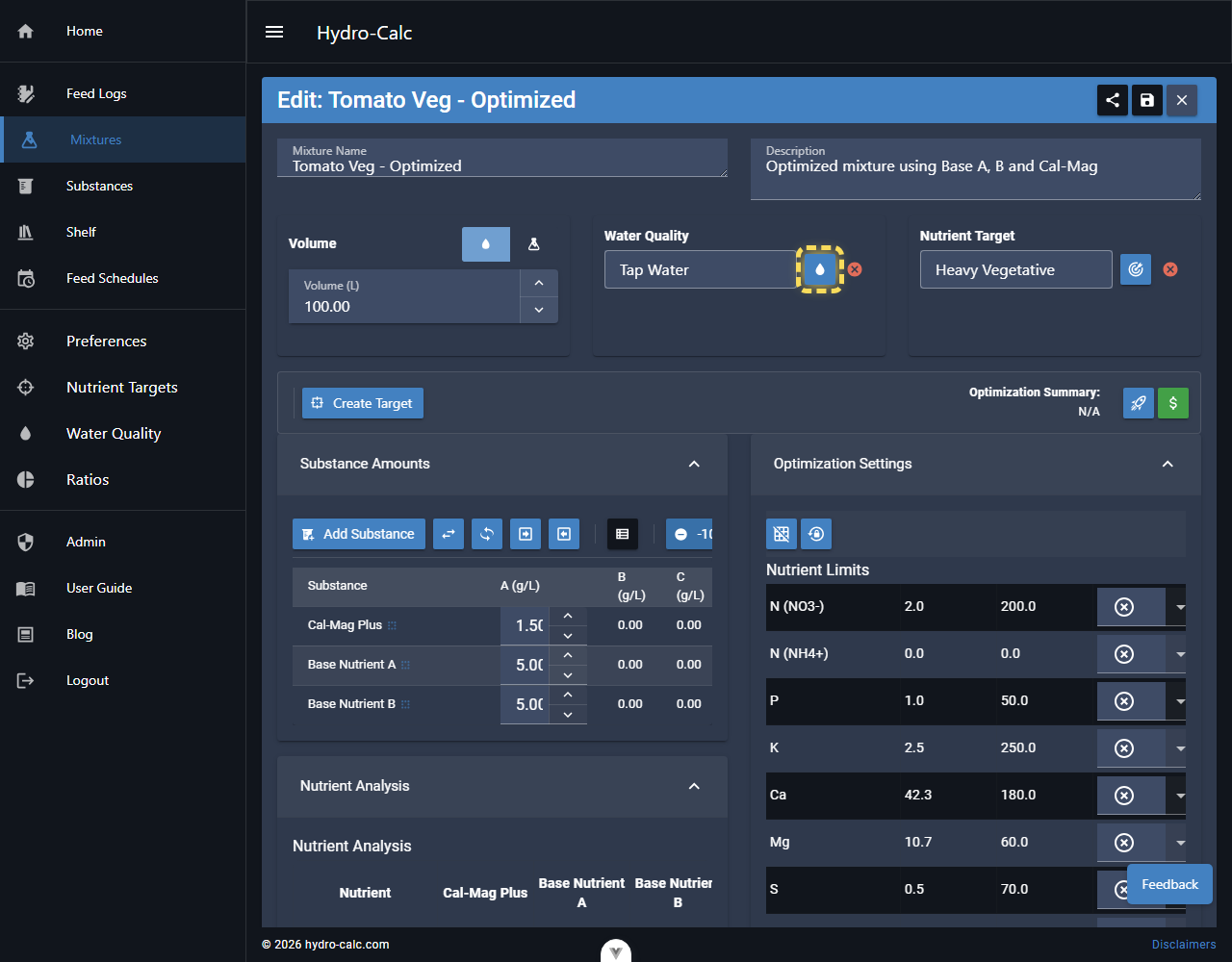This screenshot has height=962, width=1232.
Task: Decrease Cal-Mag Plus A amount
Action: pyautogui.click(x=568, y=635)
